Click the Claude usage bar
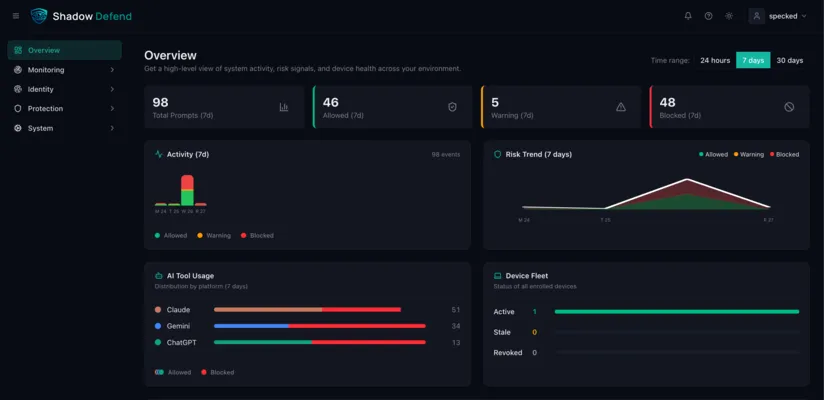Screen dimensions: 824x400 [x=307, y=310]
